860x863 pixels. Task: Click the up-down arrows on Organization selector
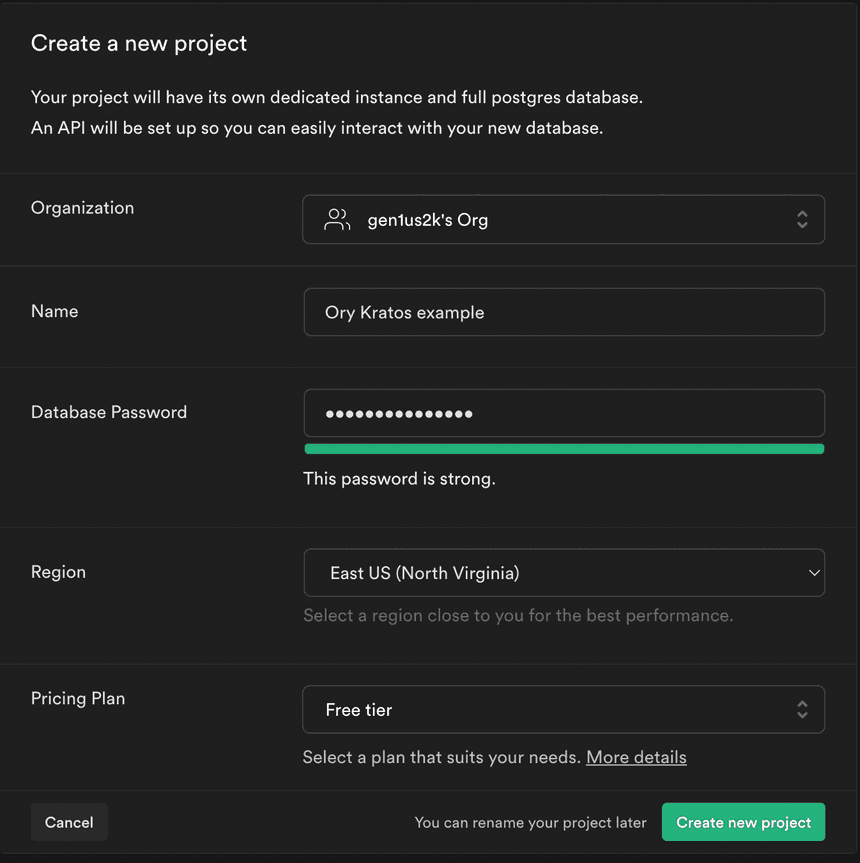coord(802,220)
